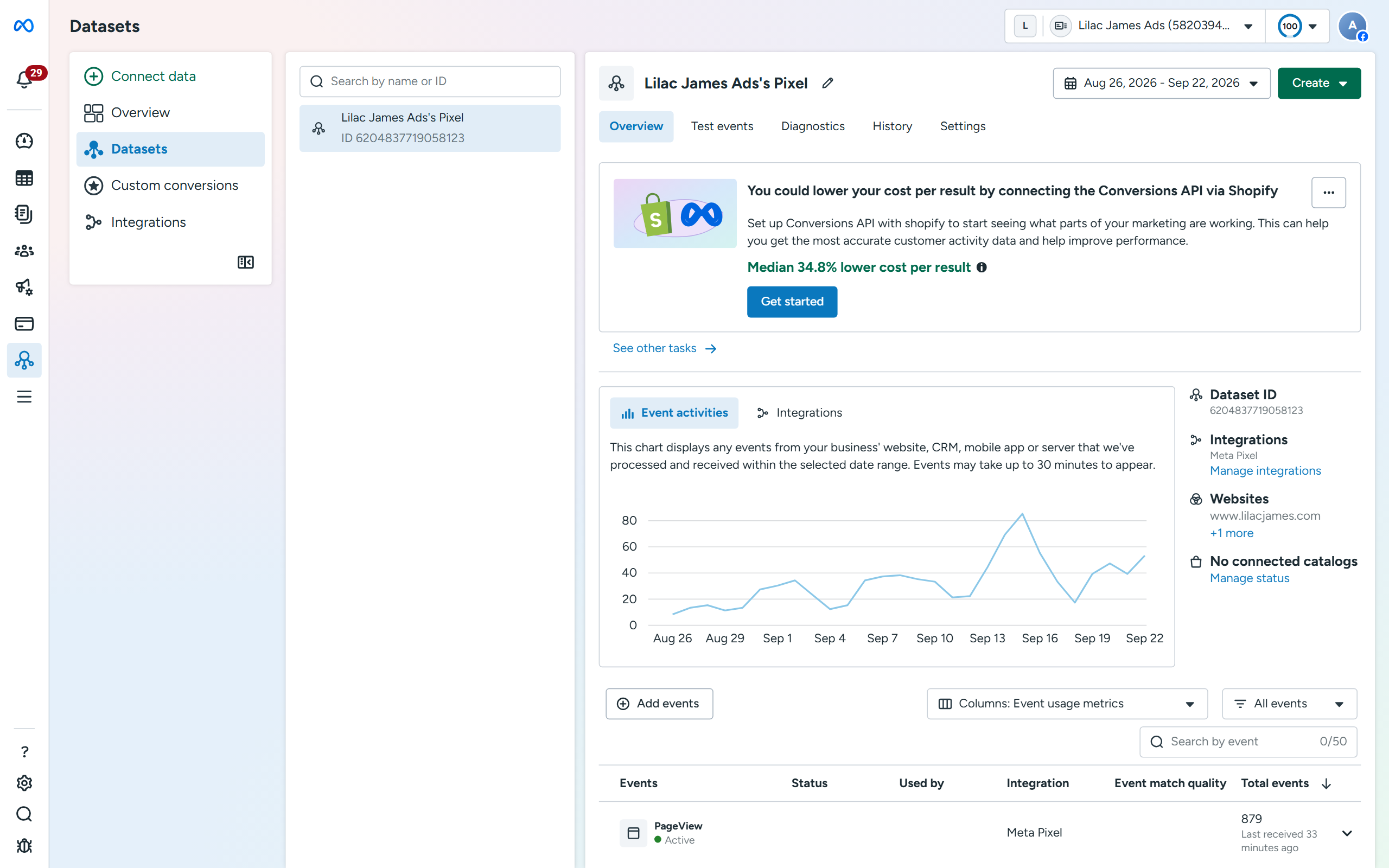The height and width of the screenshot is (868, 1389).
Task: Switch to the Test events tab
Action: pyautogui.click(x=722, y=126)
